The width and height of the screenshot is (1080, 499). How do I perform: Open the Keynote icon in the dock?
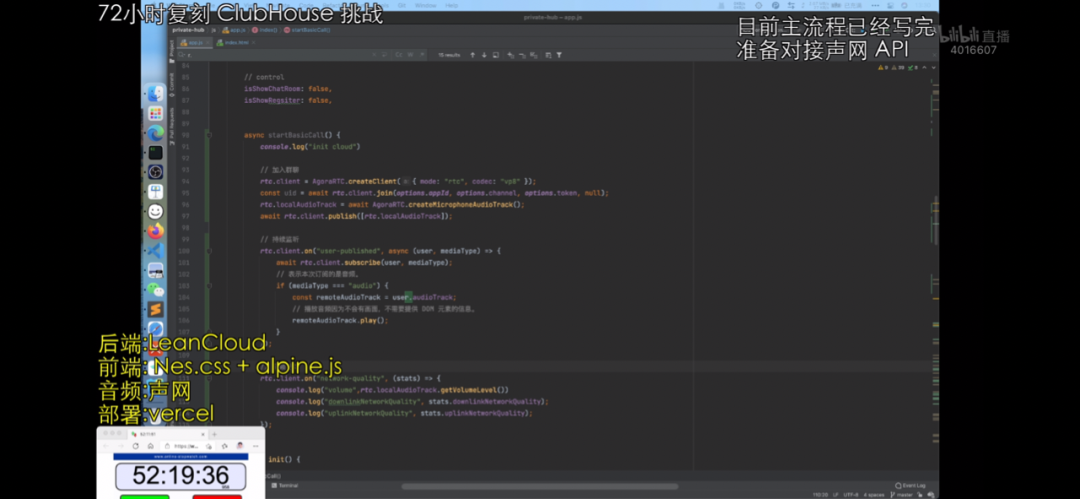pos(156,192)
